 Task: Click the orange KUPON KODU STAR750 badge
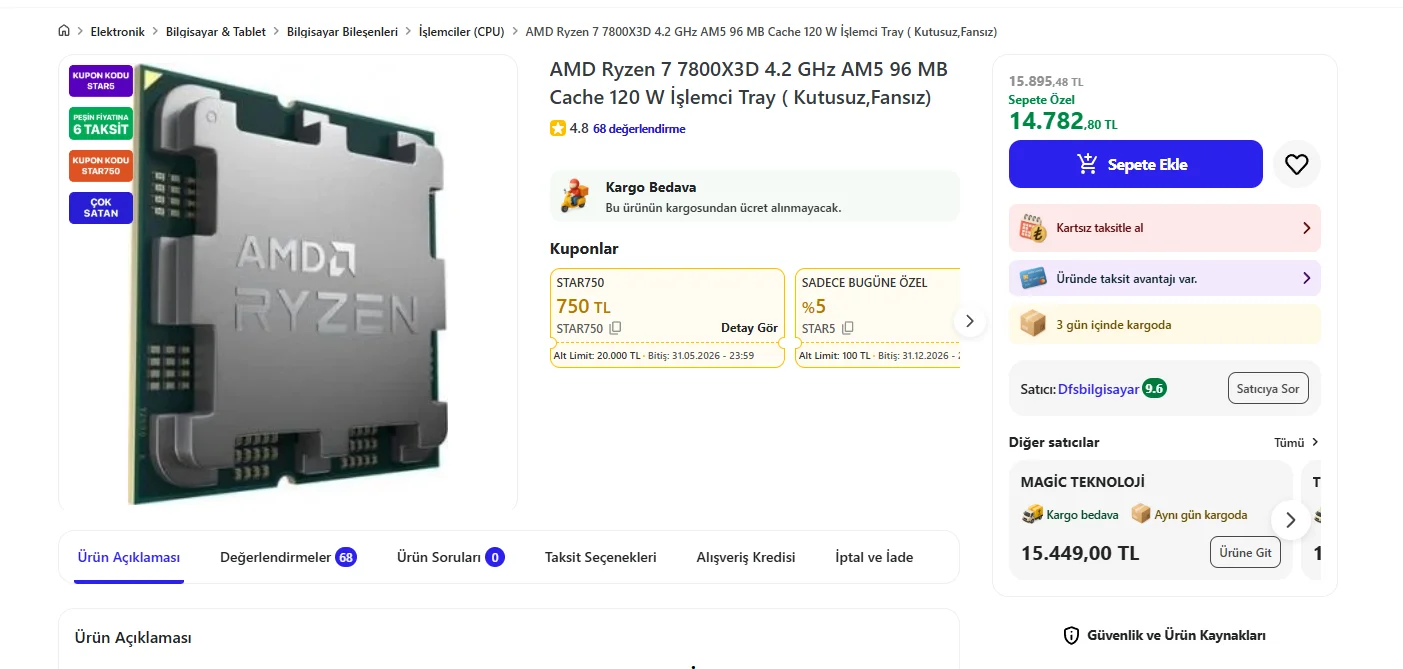coord(101,166)
